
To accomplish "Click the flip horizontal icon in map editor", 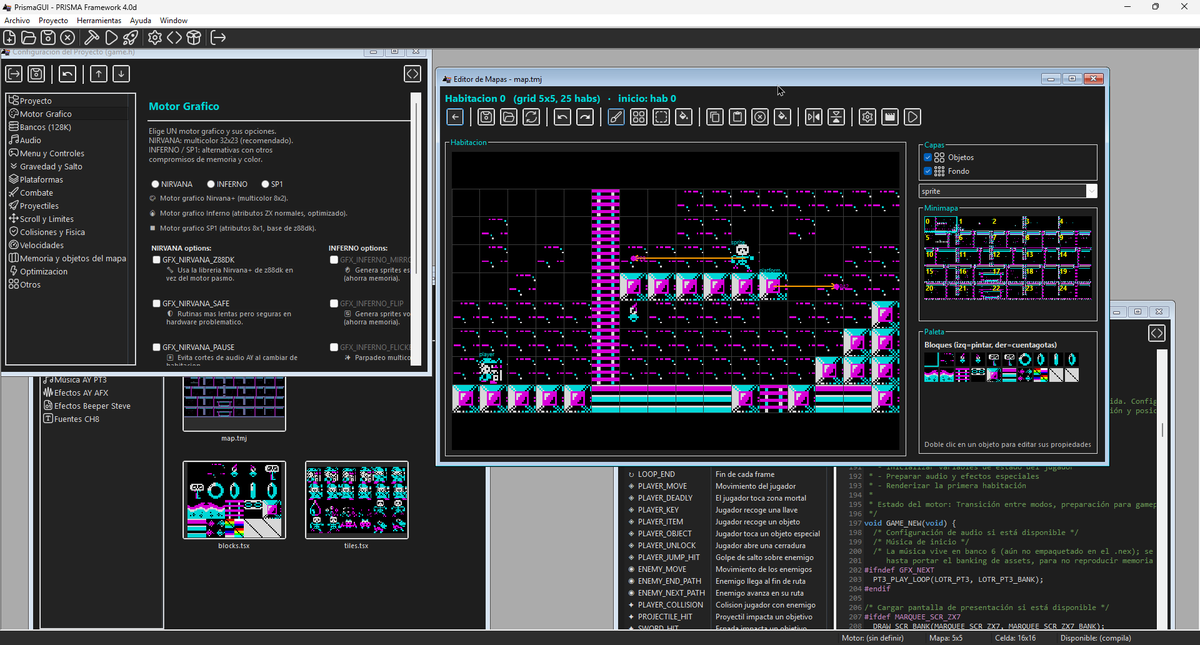I will [814, 117].
